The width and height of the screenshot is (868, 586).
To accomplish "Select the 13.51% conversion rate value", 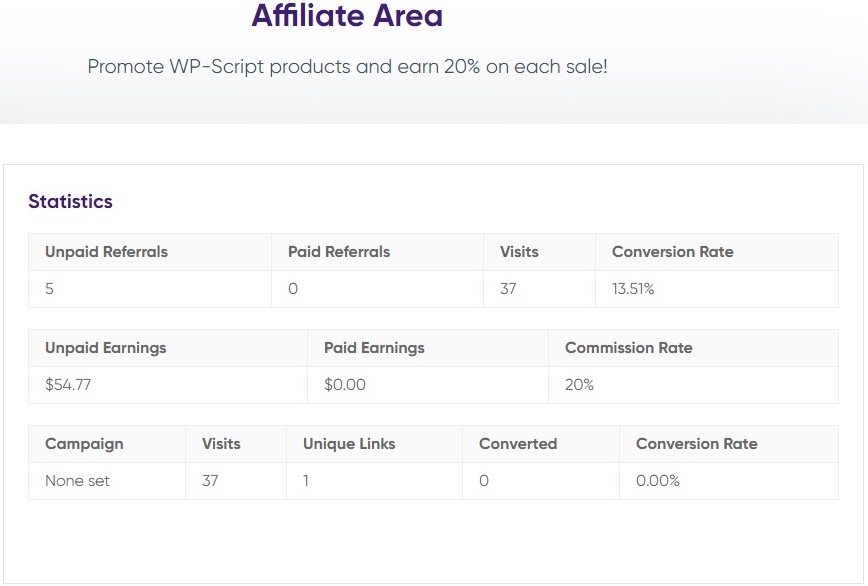I will (x=633, y=289).
